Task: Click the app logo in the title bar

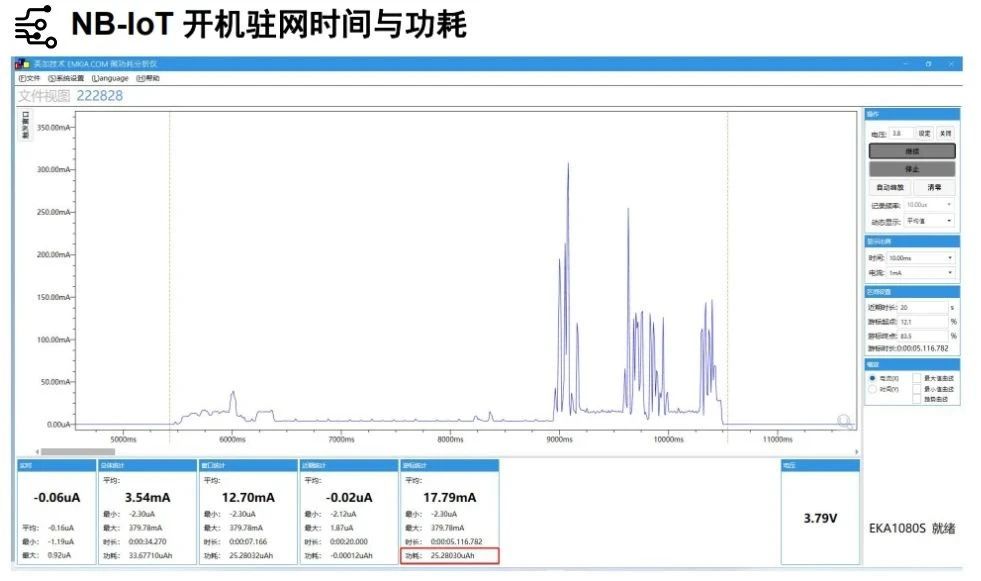Action: point(23,64)
